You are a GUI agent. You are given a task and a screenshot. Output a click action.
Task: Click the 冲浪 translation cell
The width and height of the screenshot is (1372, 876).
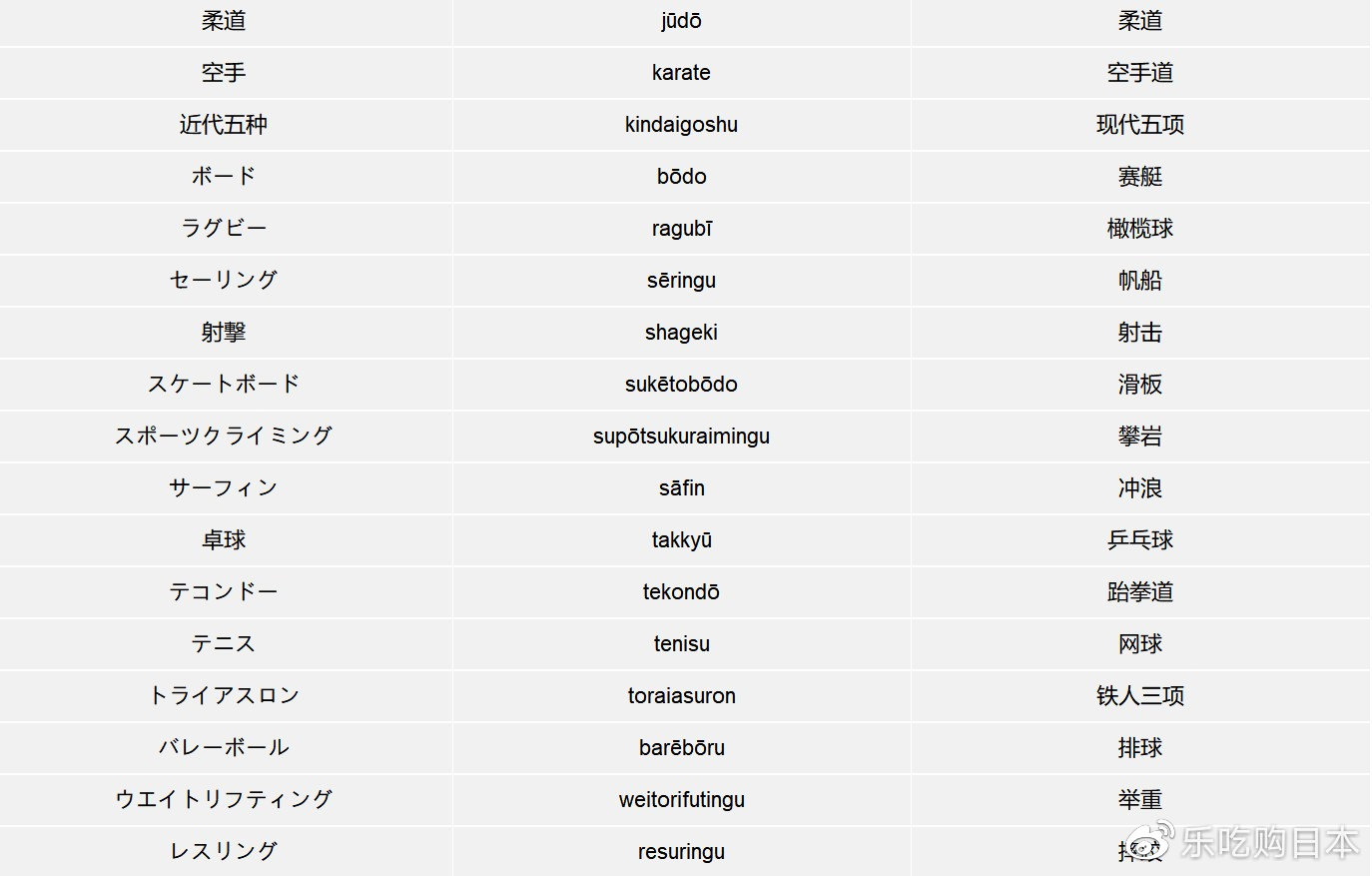pyautogui.click(x=1139, y=488)
